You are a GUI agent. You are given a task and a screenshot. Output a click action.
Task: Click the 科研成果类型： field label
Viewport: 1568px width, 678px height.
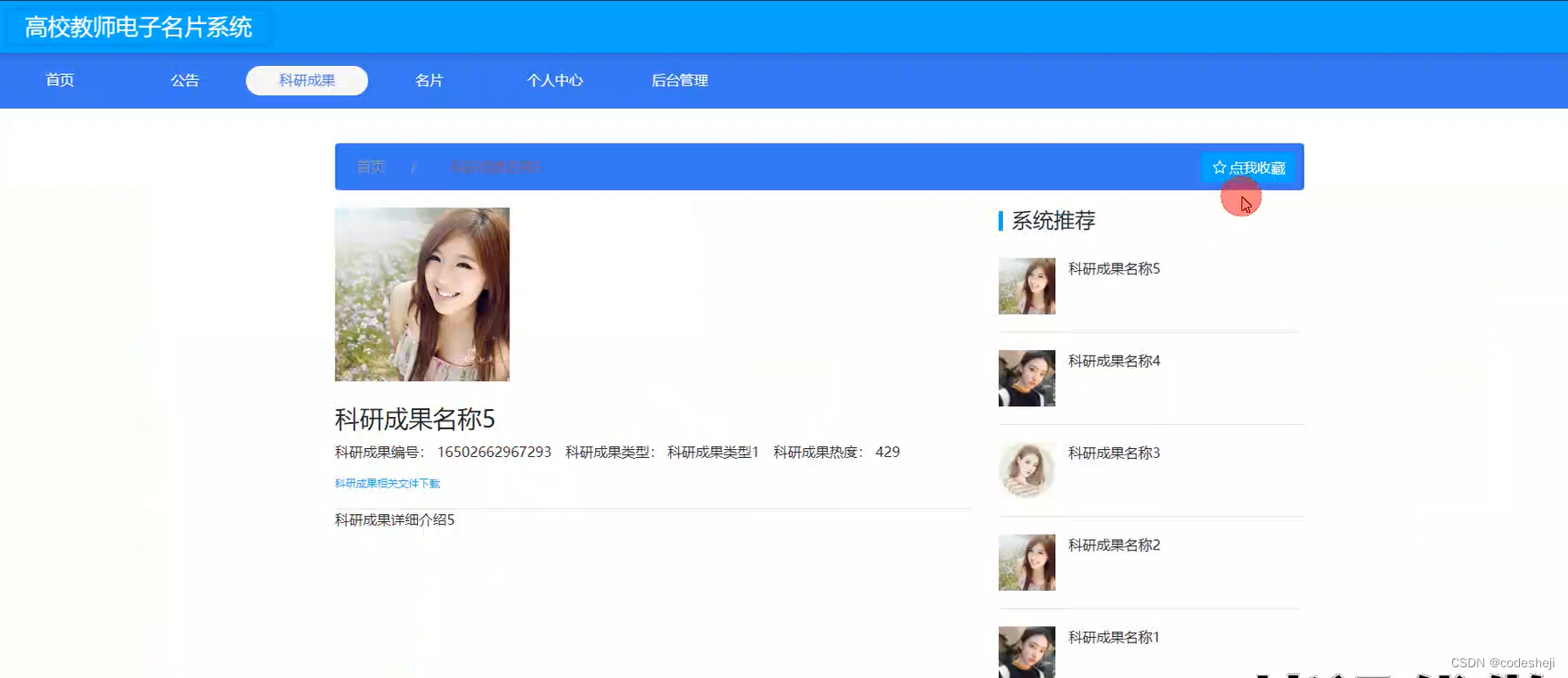[609, 452]
